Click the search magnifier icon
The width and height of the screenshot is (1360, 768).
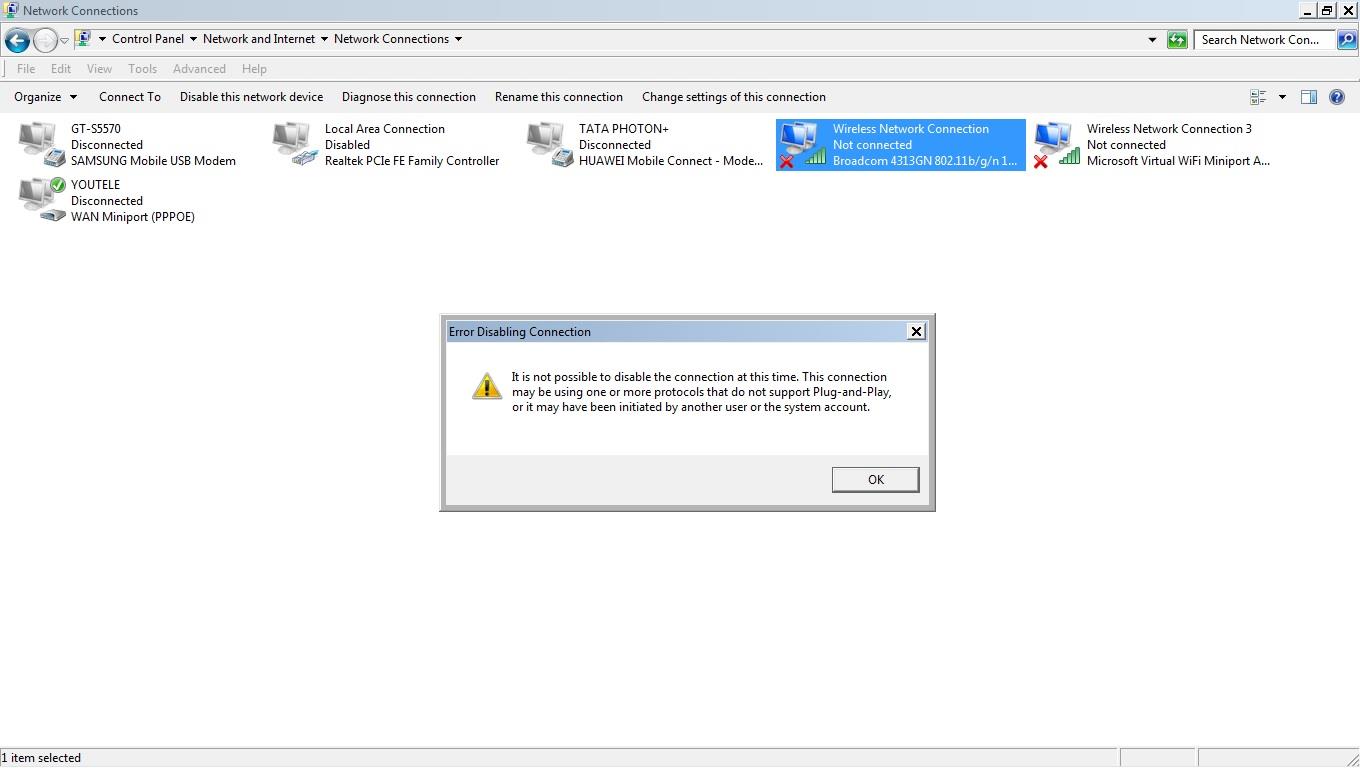point(1346,40)
